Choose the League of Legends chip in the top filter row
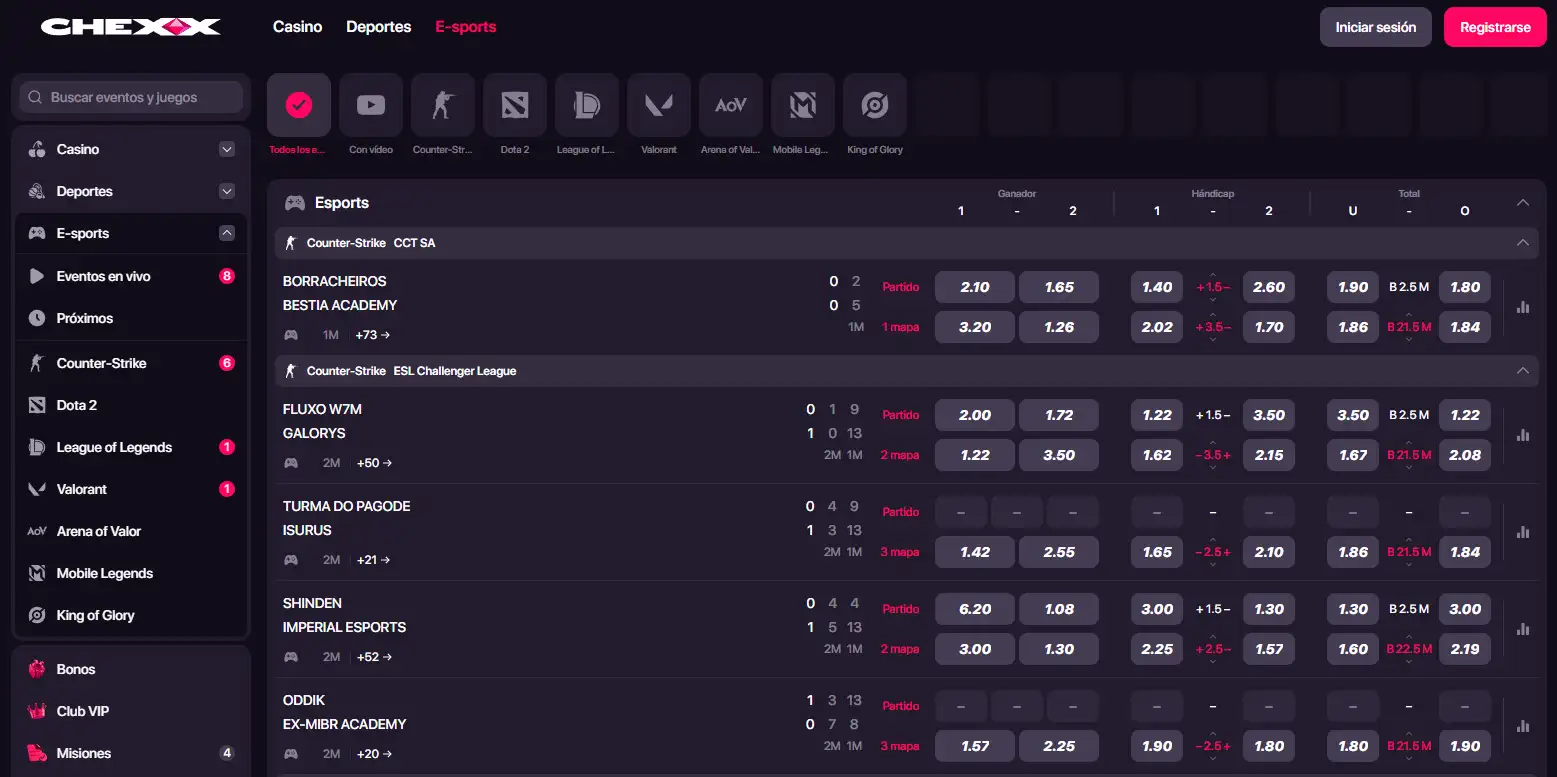Image resolution: width=1557 pixels, height=777 pixels. [587, 104]
